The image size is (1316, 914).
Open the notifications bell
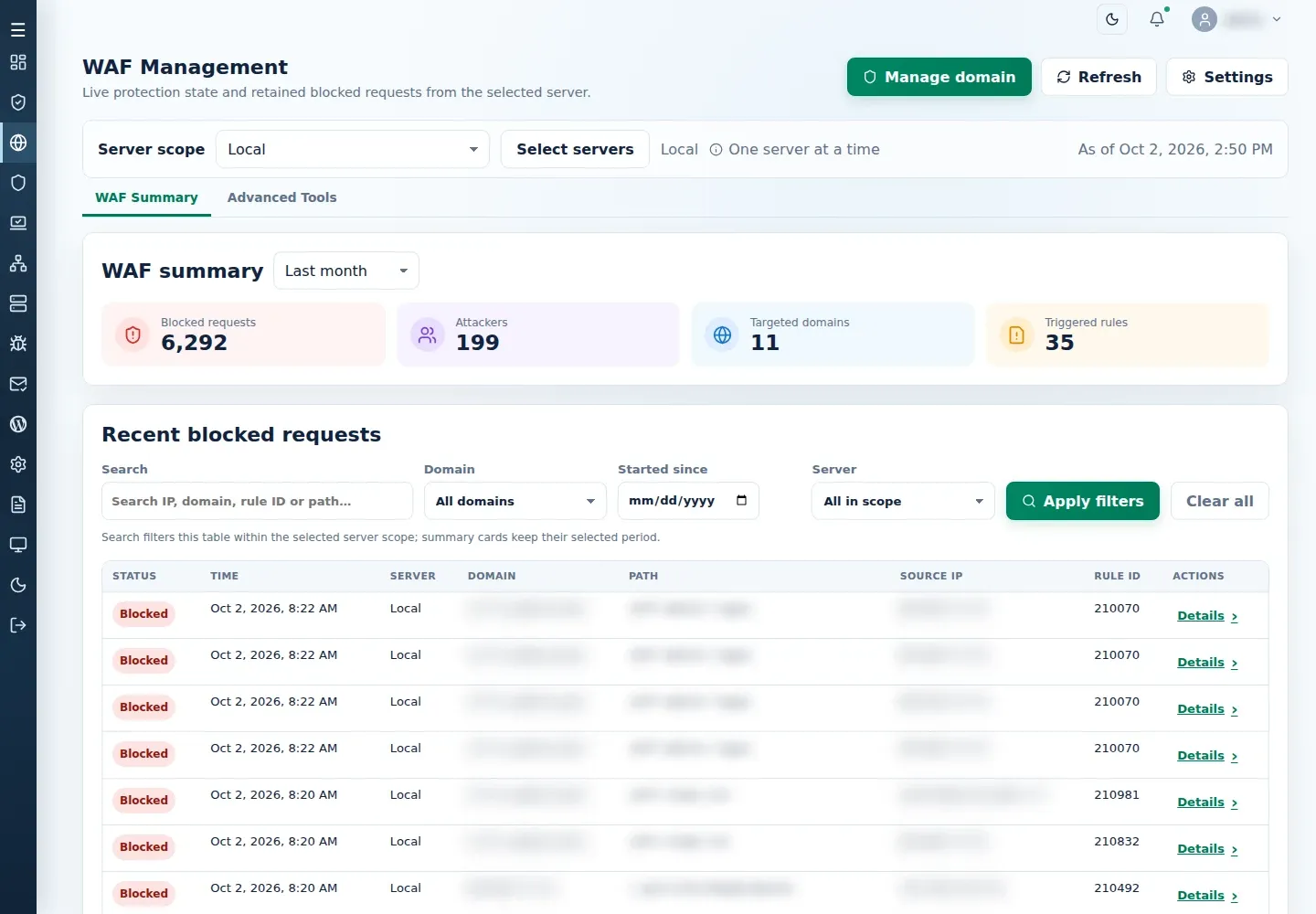[x=1157, y=19]
